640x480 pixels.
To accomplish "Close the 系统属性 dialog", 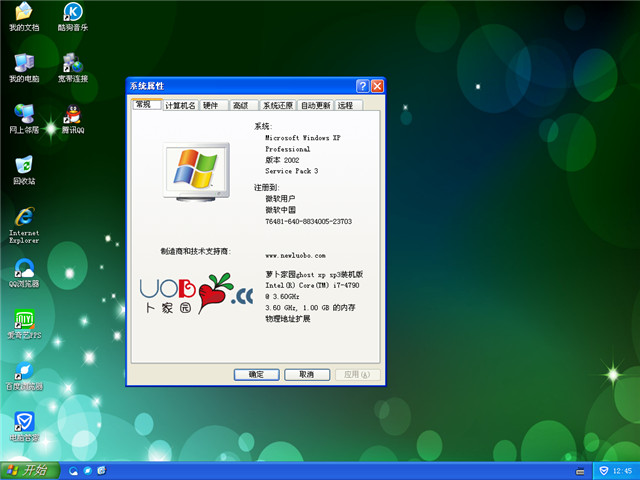I will [x=377, y=86].
